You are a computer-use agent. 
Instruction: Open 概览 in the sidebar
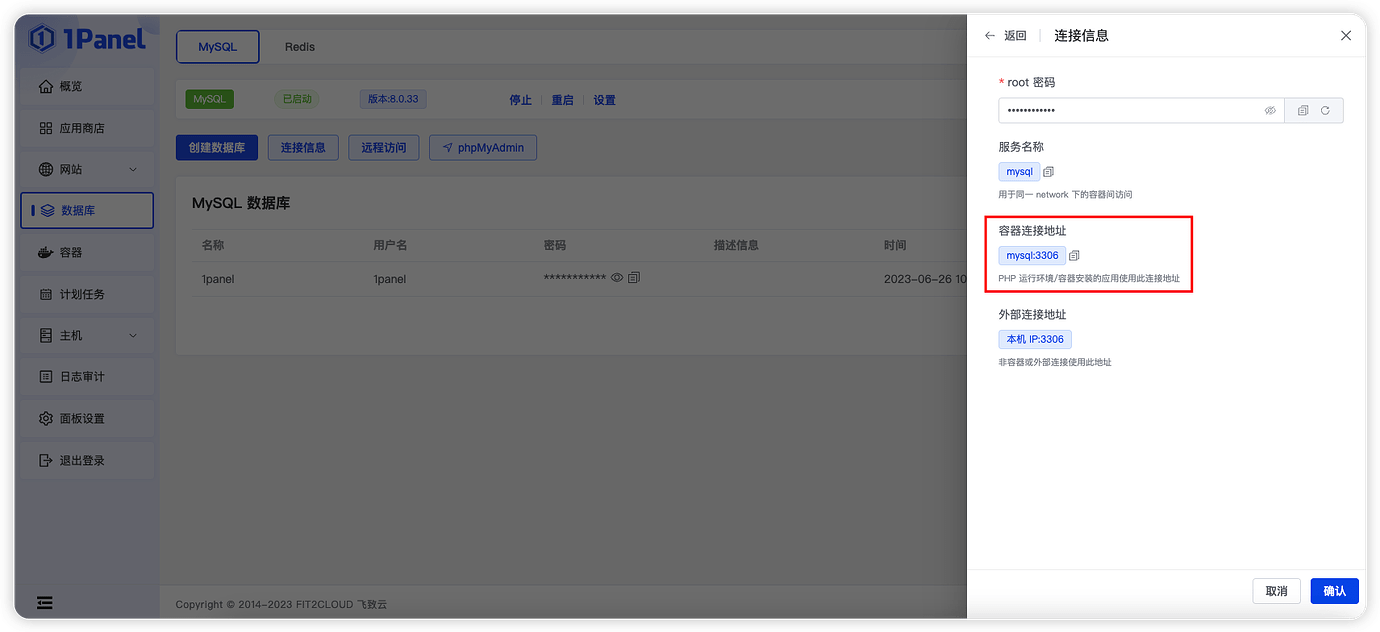pos(87,86)
